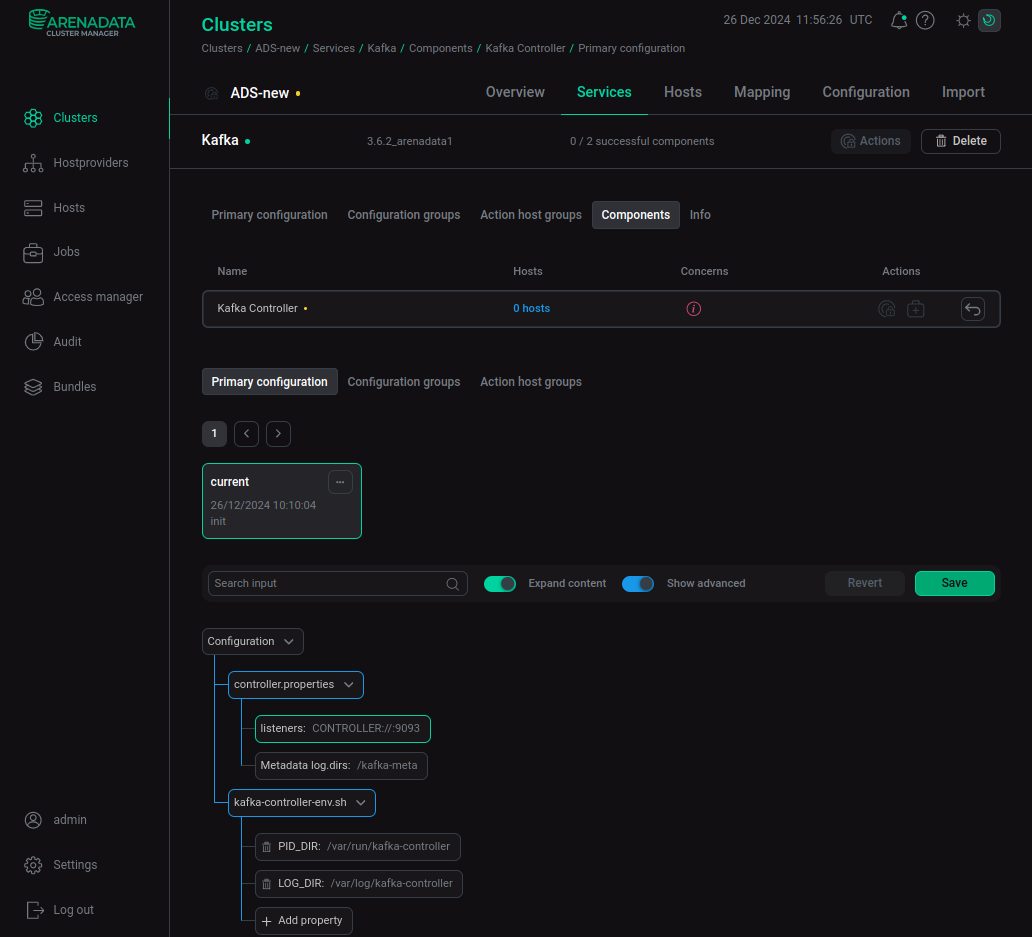Click the search magnifier icon
1032x937 pixels.
coord(452,584)
